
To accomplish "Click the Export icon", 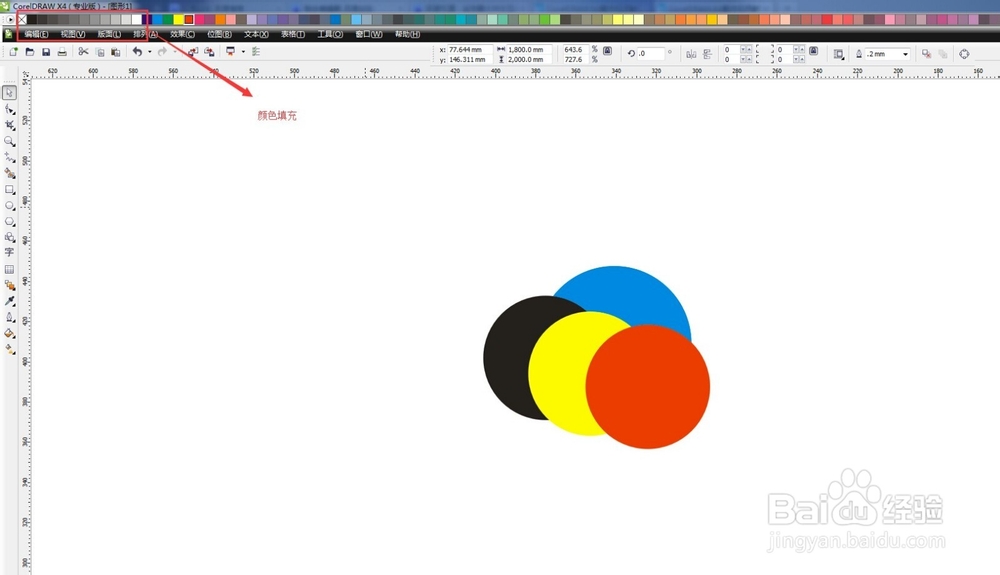I will click(209, 52).
